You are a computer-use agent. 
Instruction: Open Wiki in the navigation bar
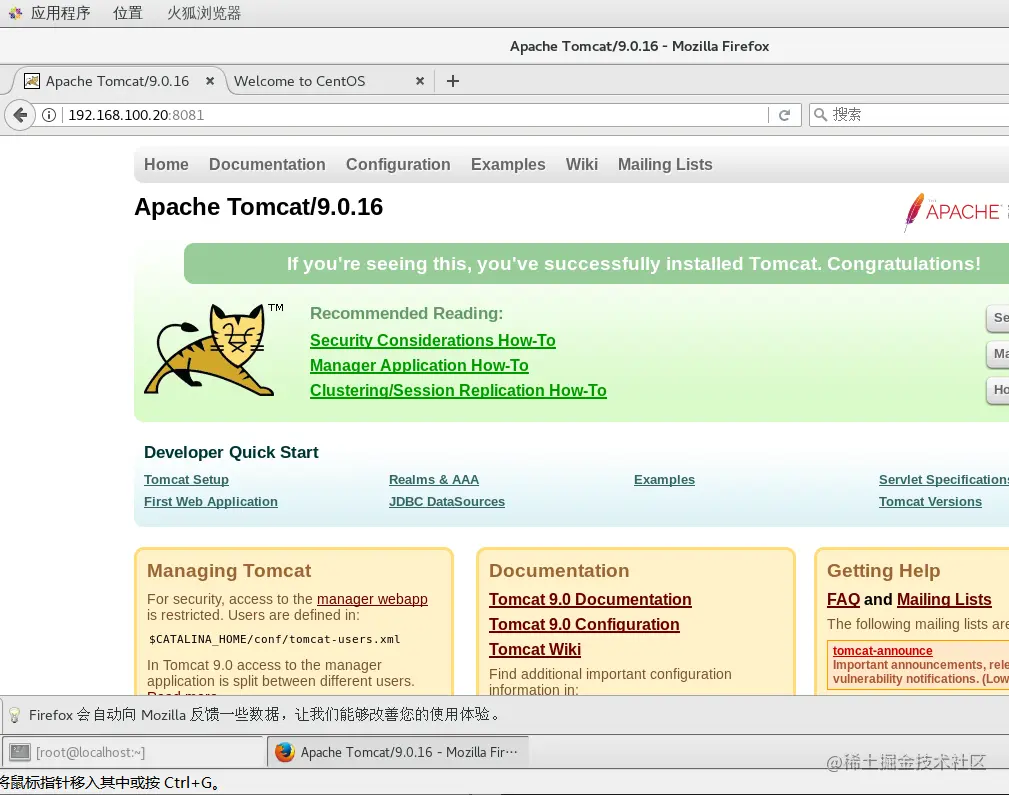point(582,165)
